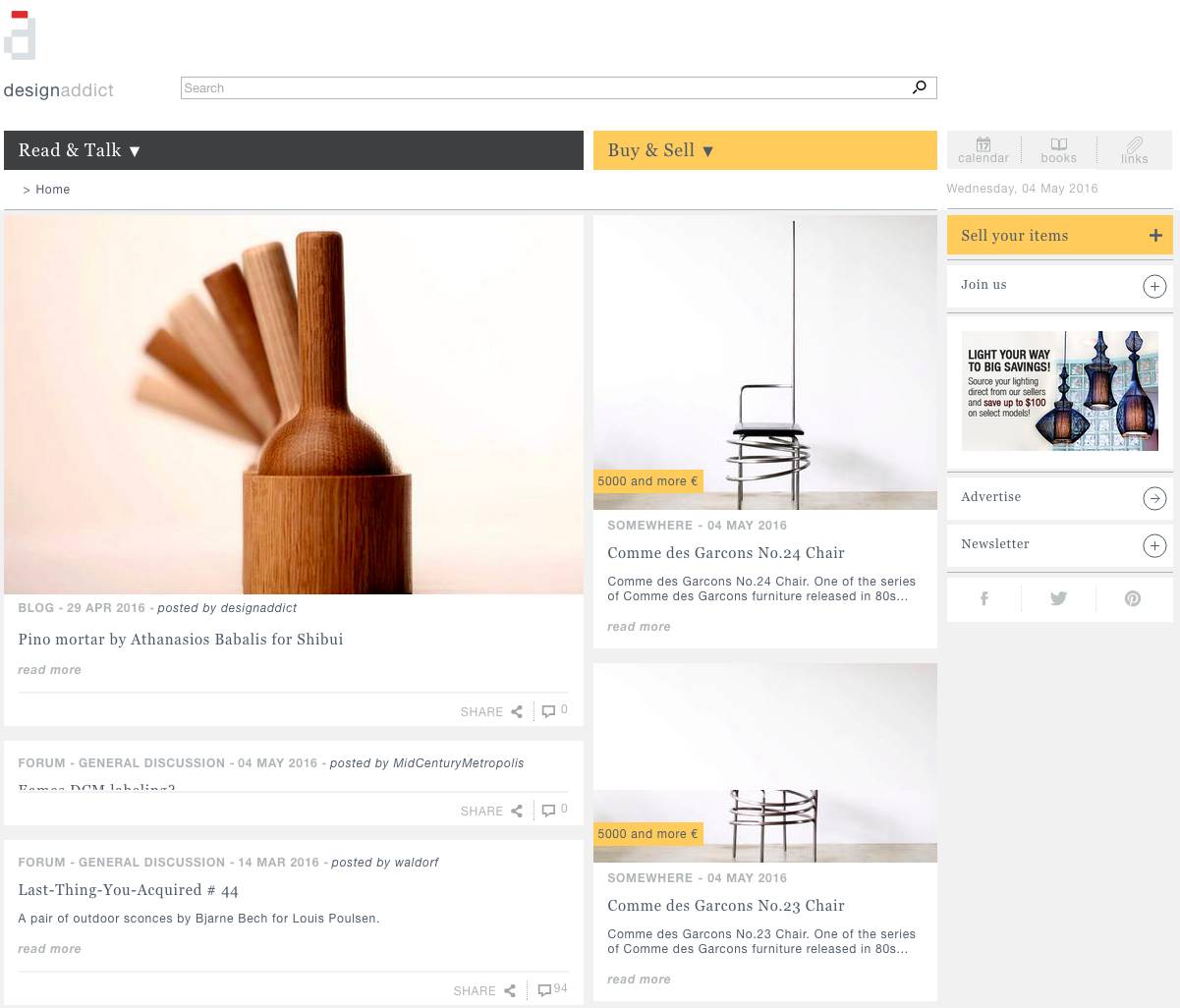1180x1008 pixels.
Task: Expand the Newsletter section
Action: [x=1154, y=545]
